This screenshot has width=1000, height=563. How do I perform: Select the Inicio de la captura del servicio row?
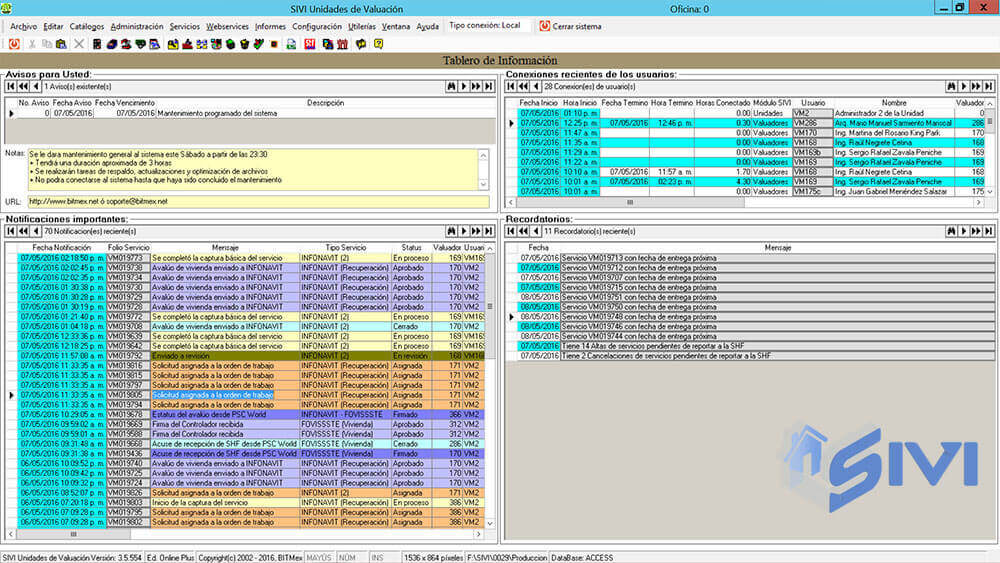pyautogui.click(x=251, y=502)
